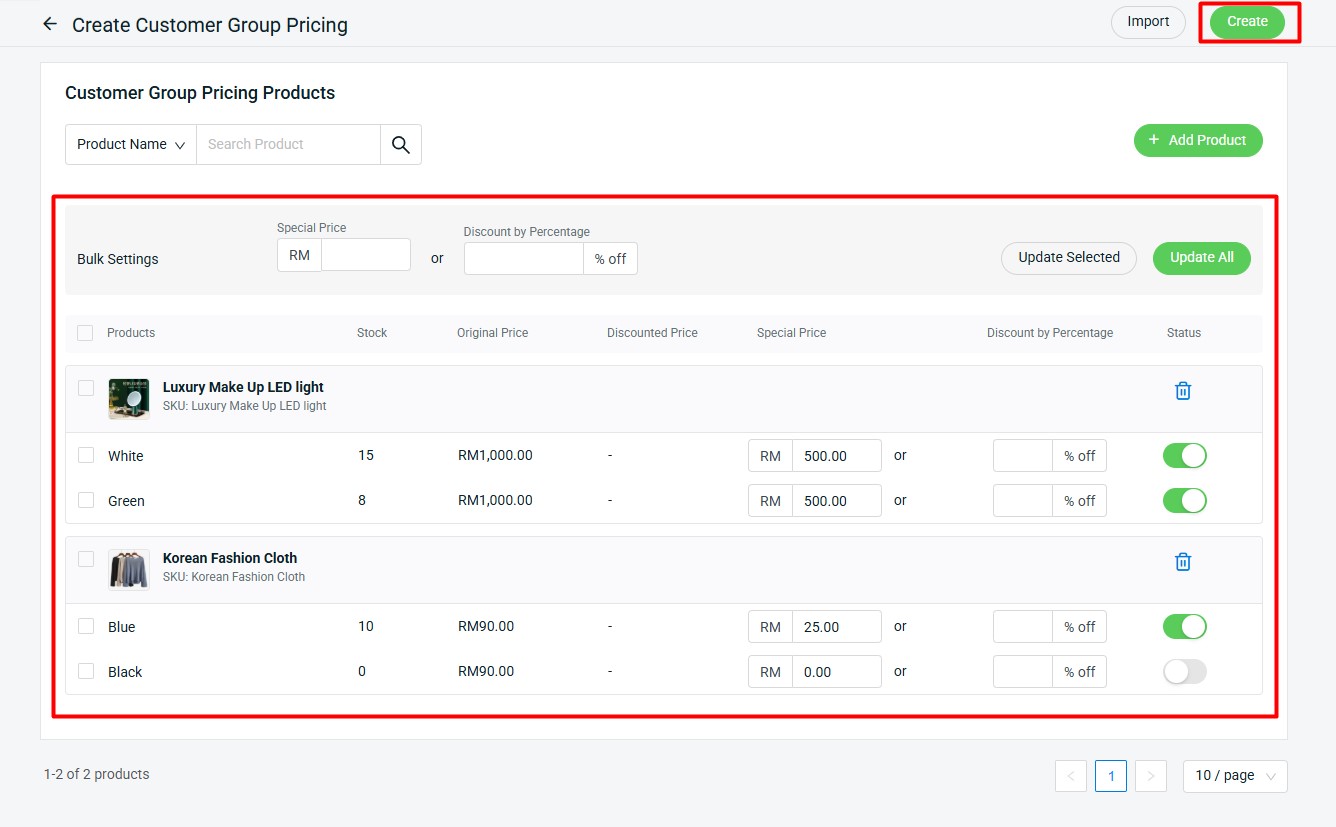1336x827 pixels.
Task: Click the Create button
Action: (x=1247, y=21)
